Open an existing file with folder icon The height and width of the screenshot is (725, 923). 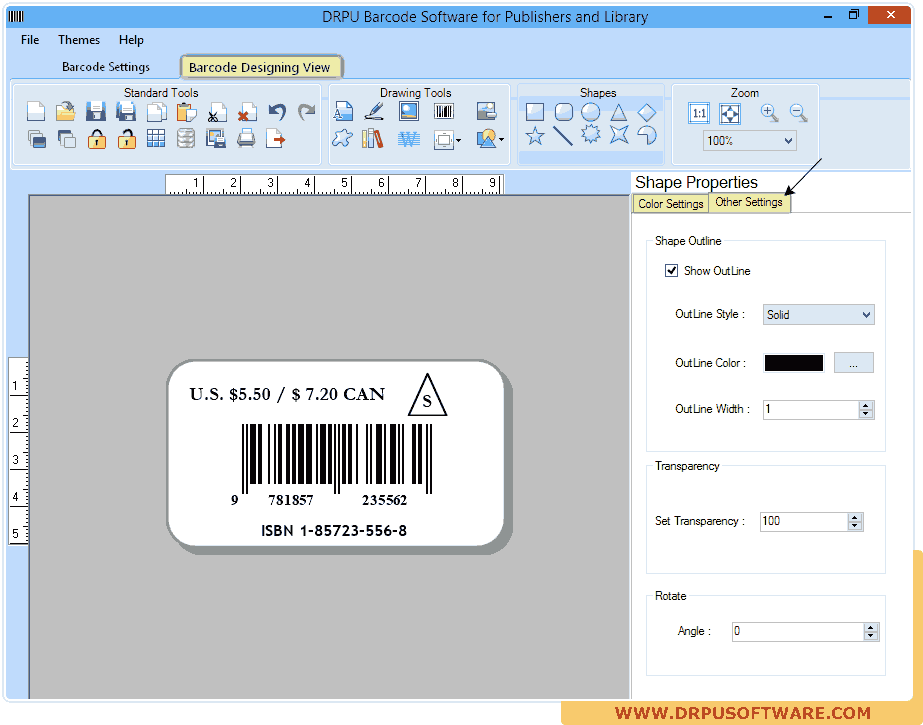coord(65,111)
